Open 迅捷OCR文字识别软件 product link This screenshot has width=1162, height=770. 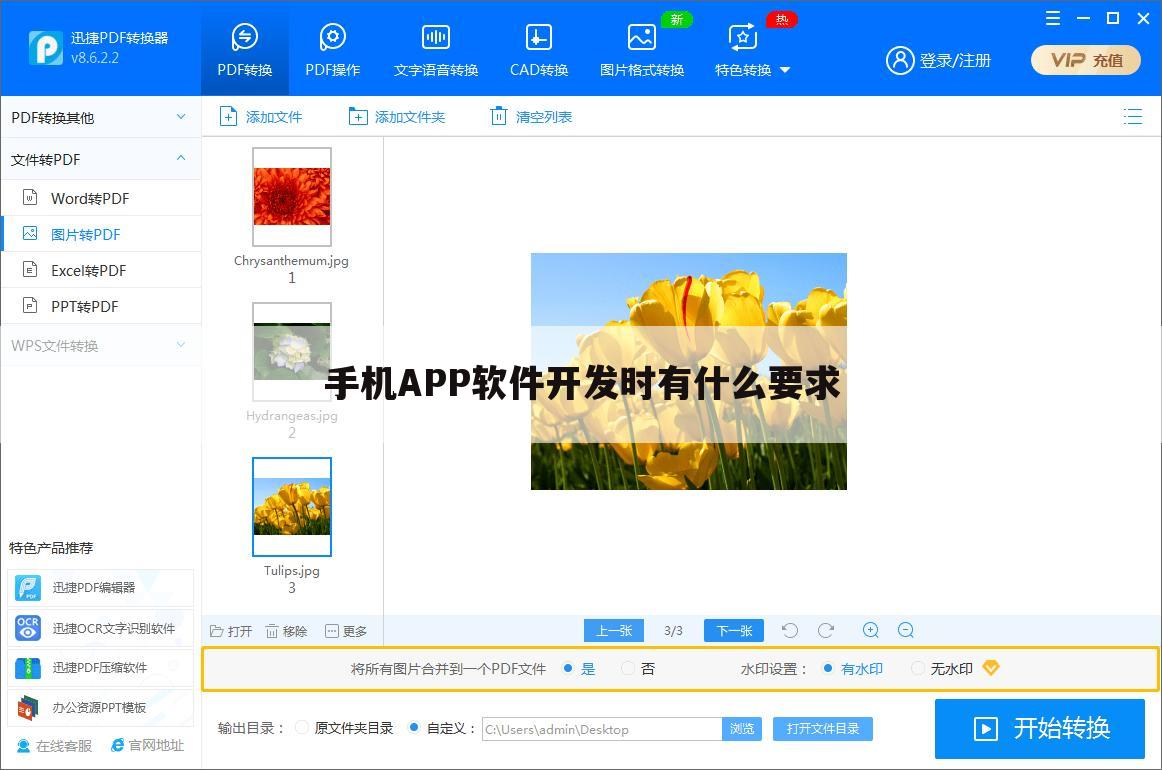point(101,628)
